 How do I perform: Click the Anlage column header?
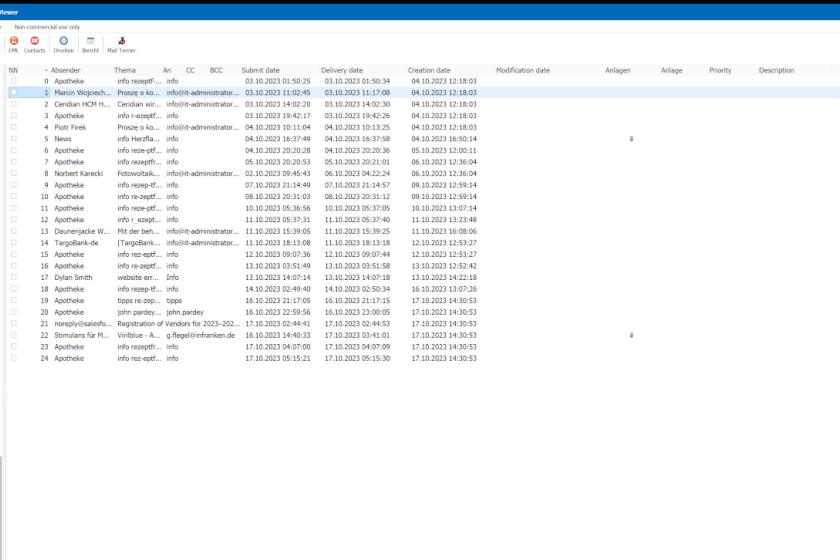pyautogui.click(x=671, y=70)
